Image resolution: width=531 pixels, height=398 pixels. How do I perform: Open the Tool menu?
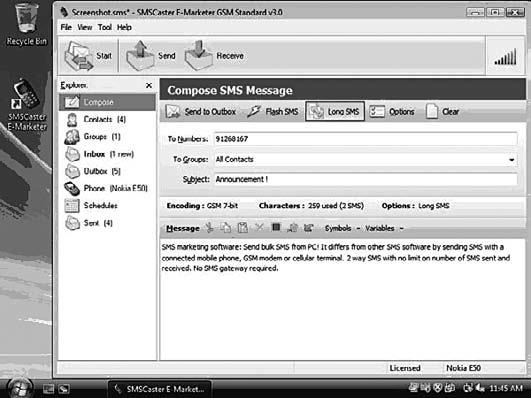(x=105, y=27)
